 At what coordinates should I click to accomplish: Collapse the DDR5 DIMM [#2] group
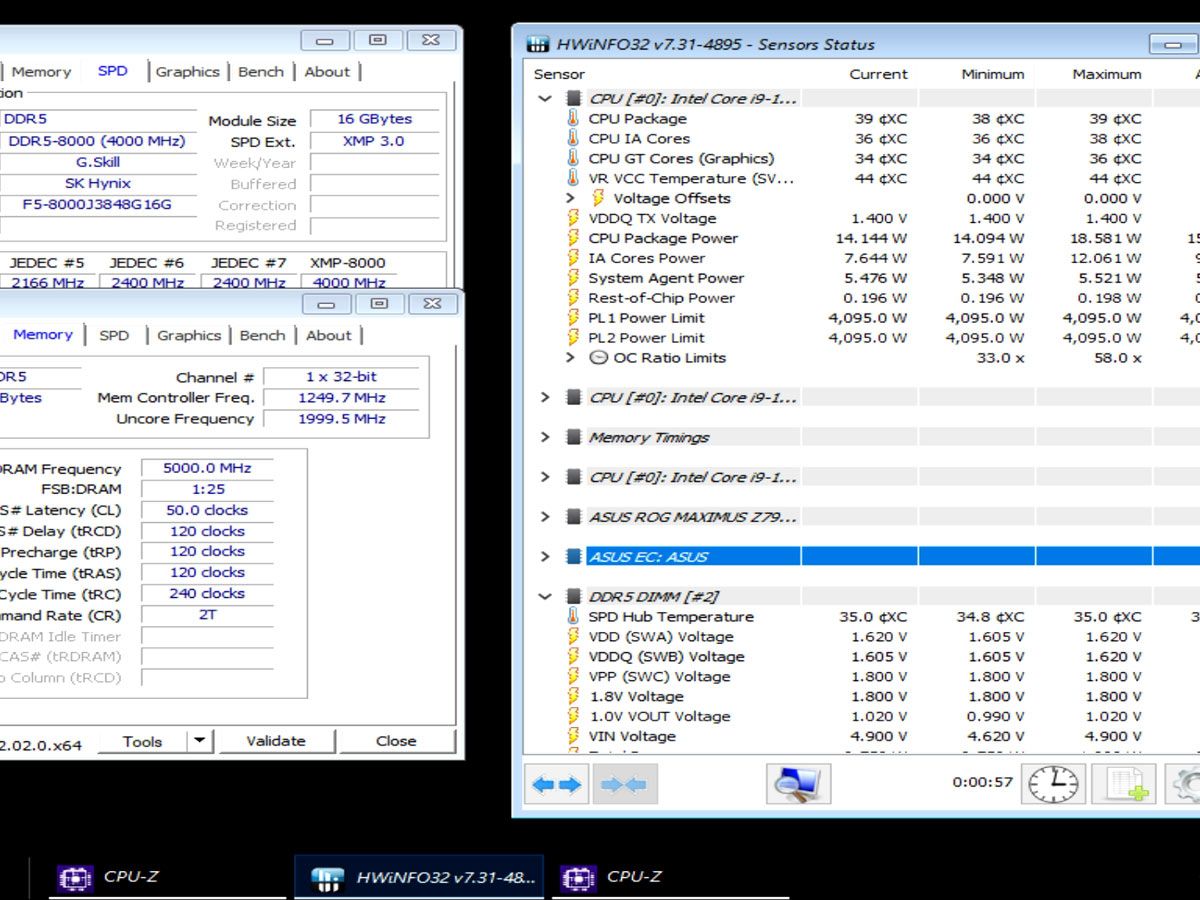(x=545, y=597)
